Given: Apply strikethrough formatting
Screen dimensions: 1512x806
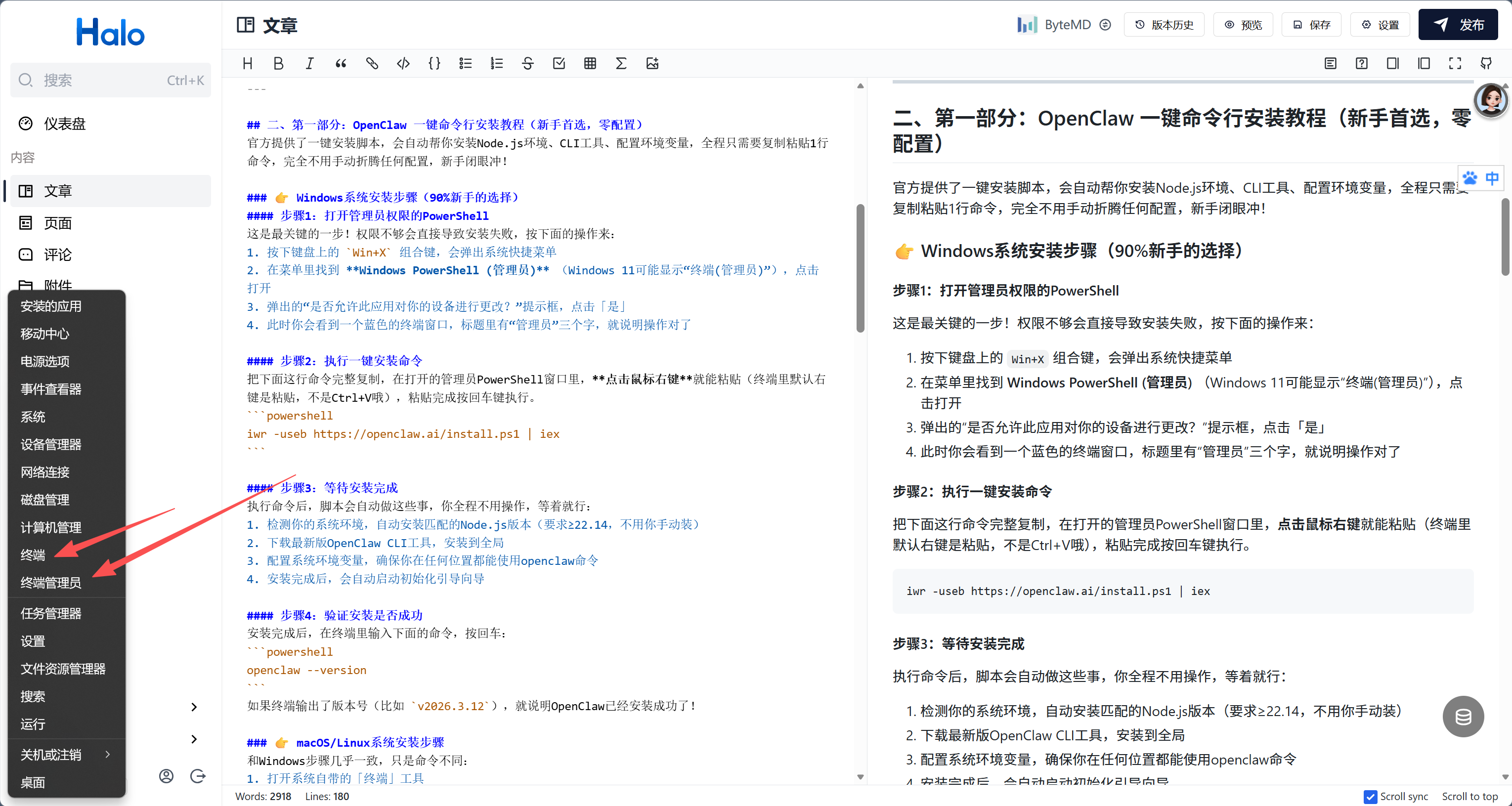Looking at the screenshot, I should click(x=528, y=63).
